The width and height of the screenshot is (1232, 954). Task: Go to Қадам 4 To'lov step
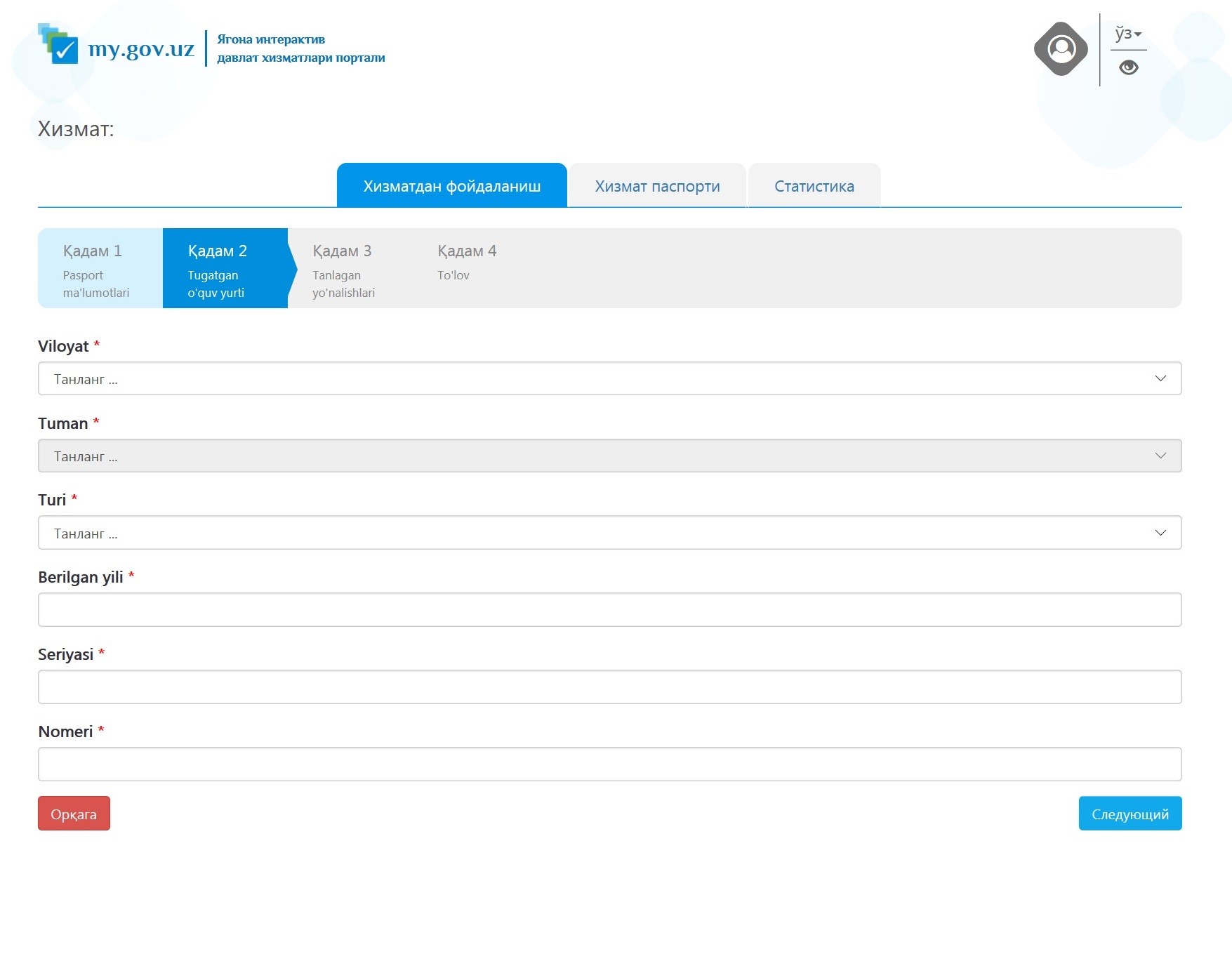click(467, 263)
